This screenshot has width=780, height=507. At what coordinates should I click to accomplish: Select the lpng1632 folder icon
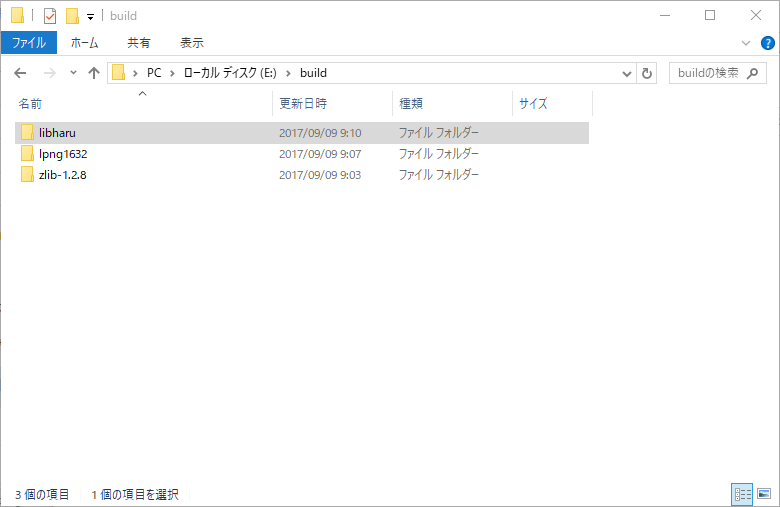pyautogui.click(x=27, y=154)
